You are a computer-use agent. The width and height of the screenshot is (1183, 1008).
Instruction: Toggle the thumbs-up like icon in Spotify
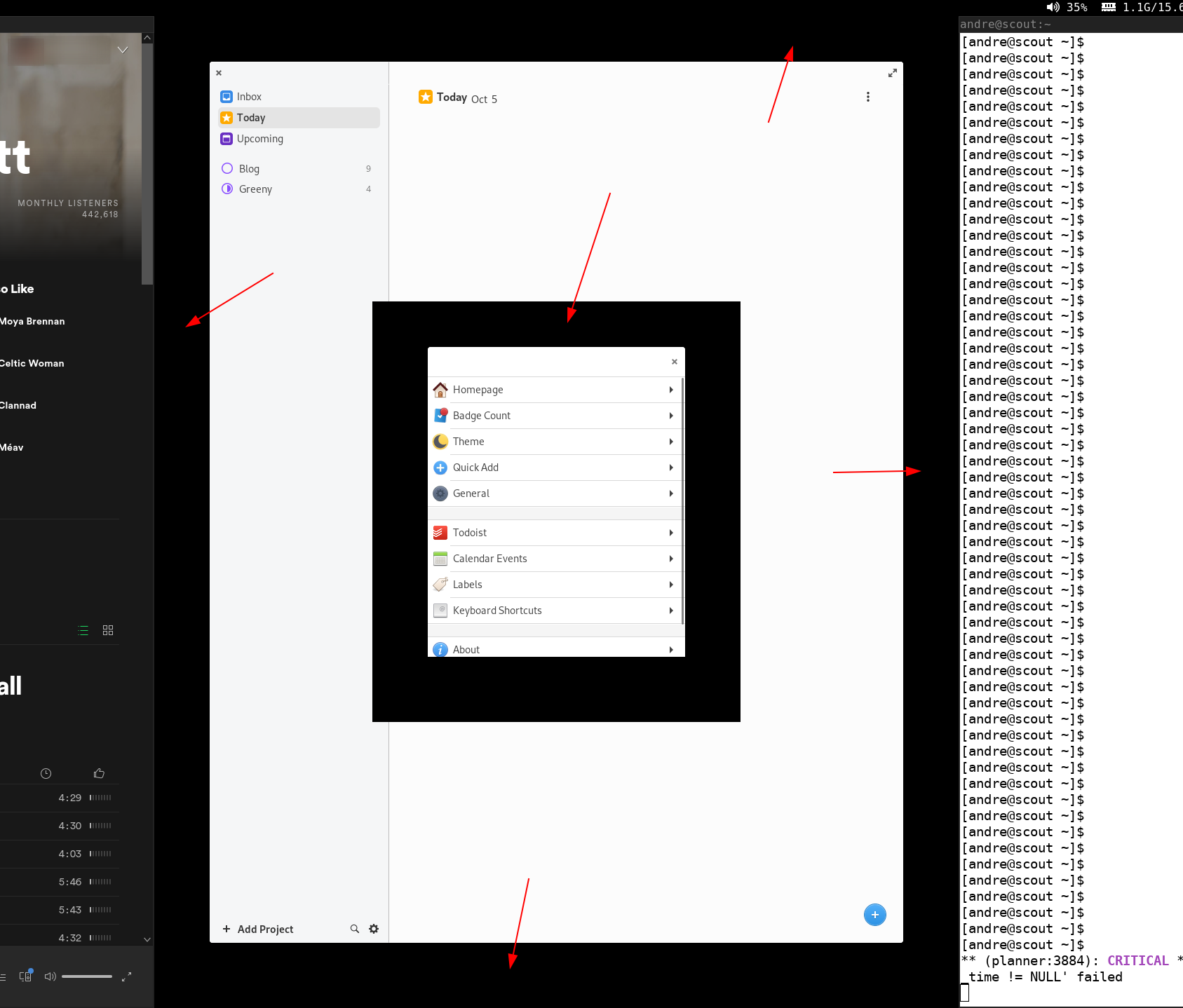pos(99,772)
